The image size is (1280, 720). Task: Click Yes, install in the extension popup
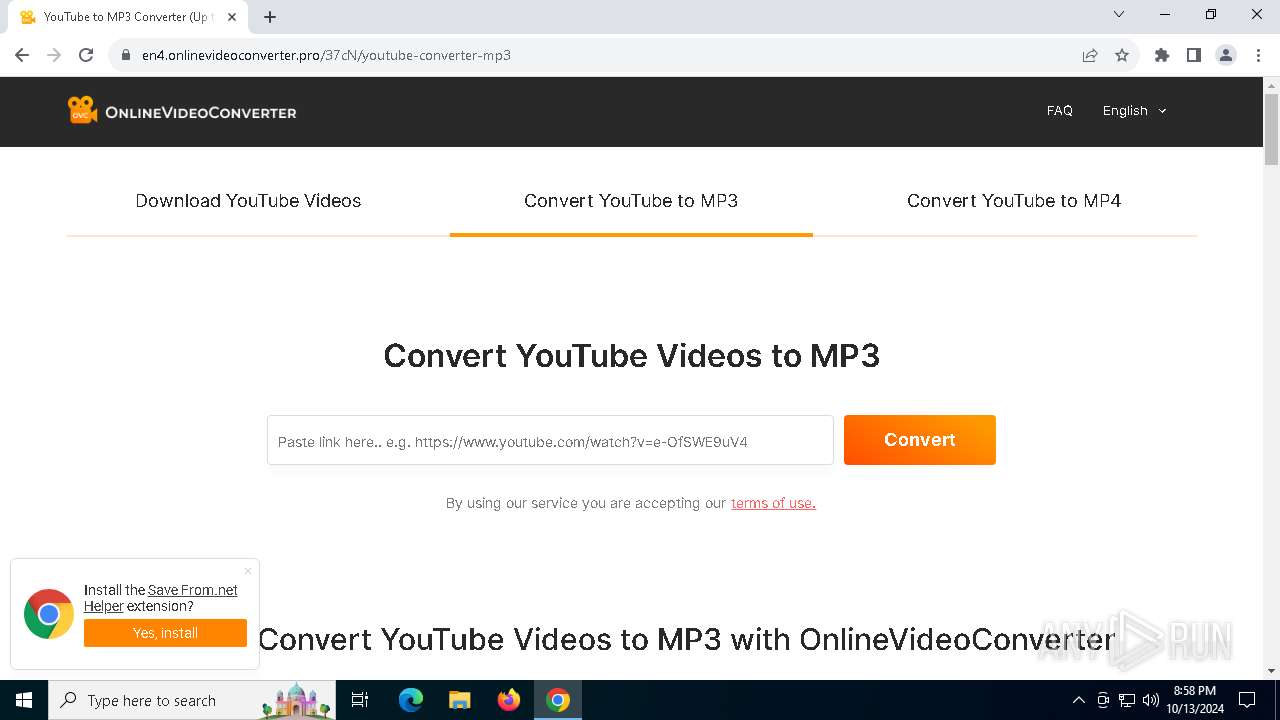(x=165, y=633)
